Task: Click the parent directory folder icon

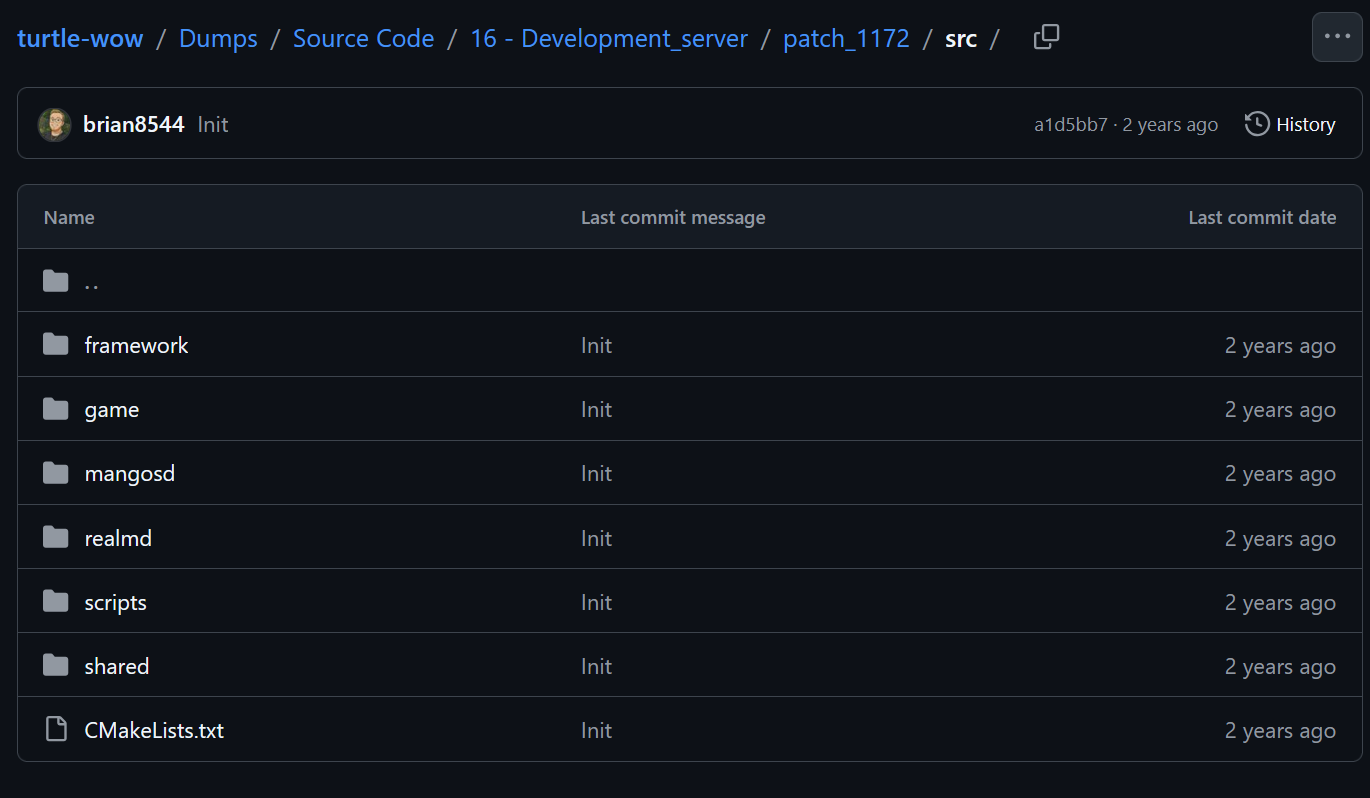Action: 56,281
